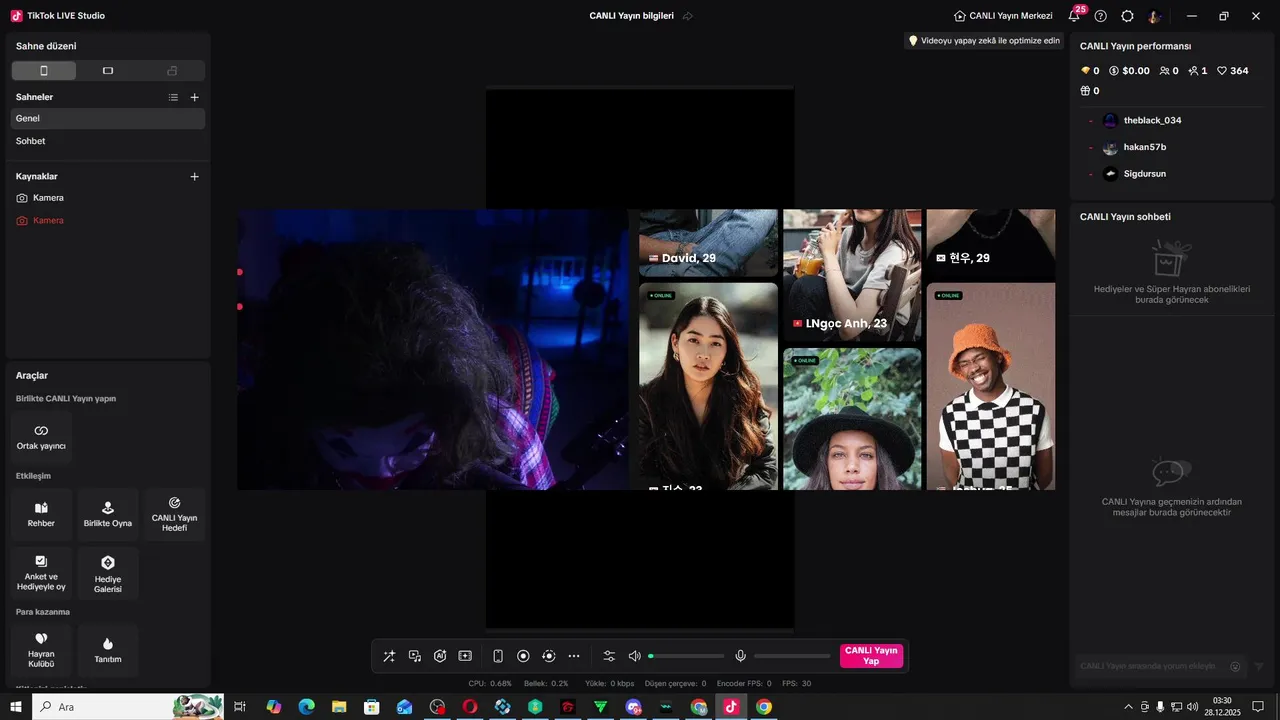Click the 364 likes stat
Viewport: 1280px width, 720px height.
pos(1232,71)
